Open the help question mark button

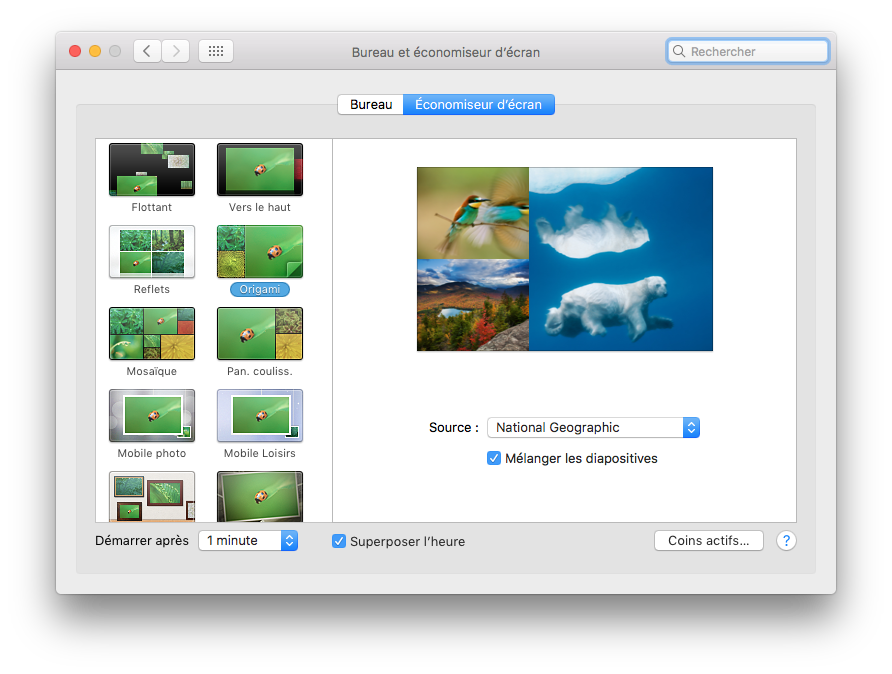786,541
